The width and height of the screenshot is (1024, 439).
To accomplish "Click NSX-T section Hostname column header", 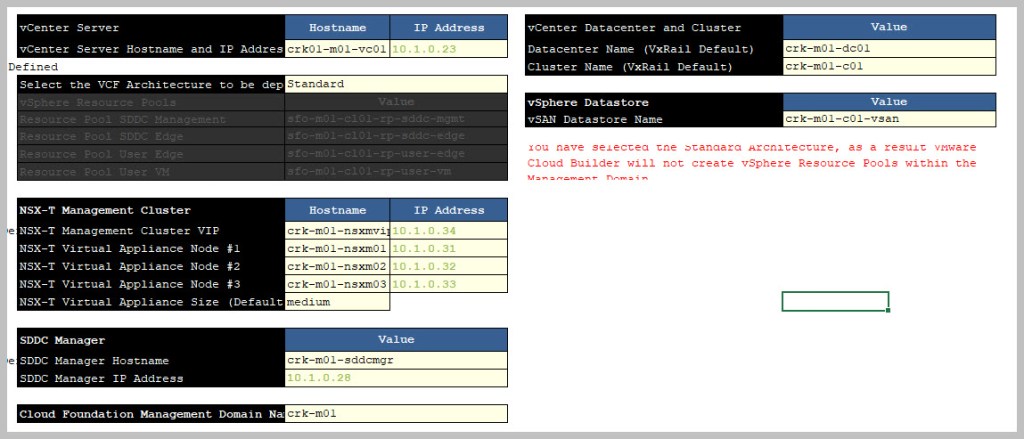I will 337,210.
